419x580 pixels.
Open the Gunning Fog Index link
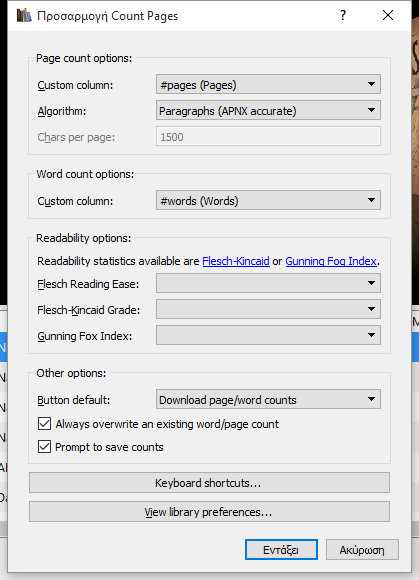(331, 261)
